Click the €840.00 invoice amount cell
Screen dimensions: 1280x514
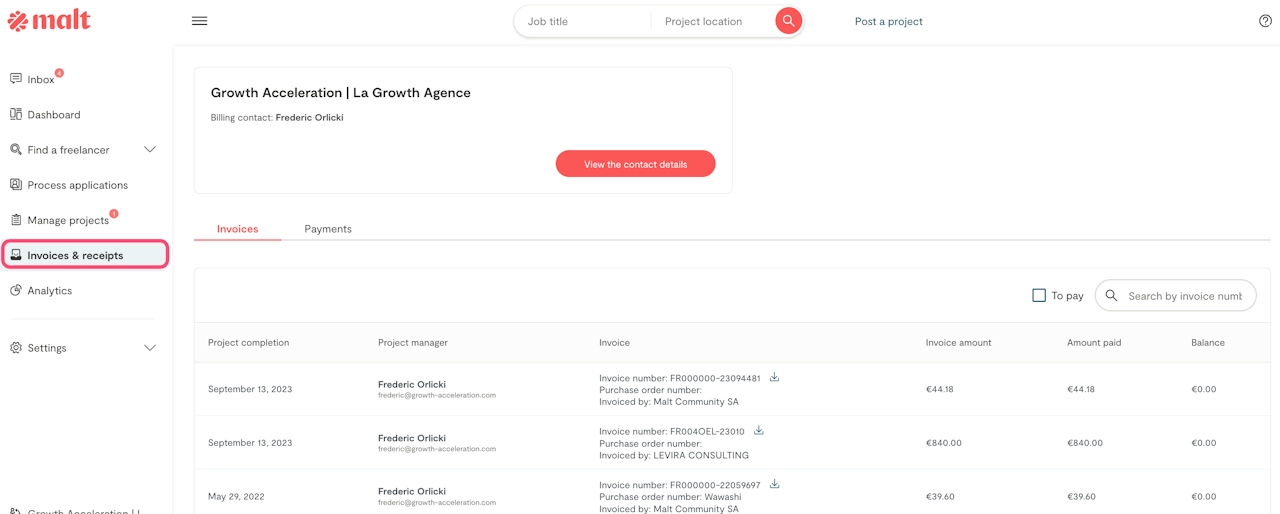click(944, 443)
